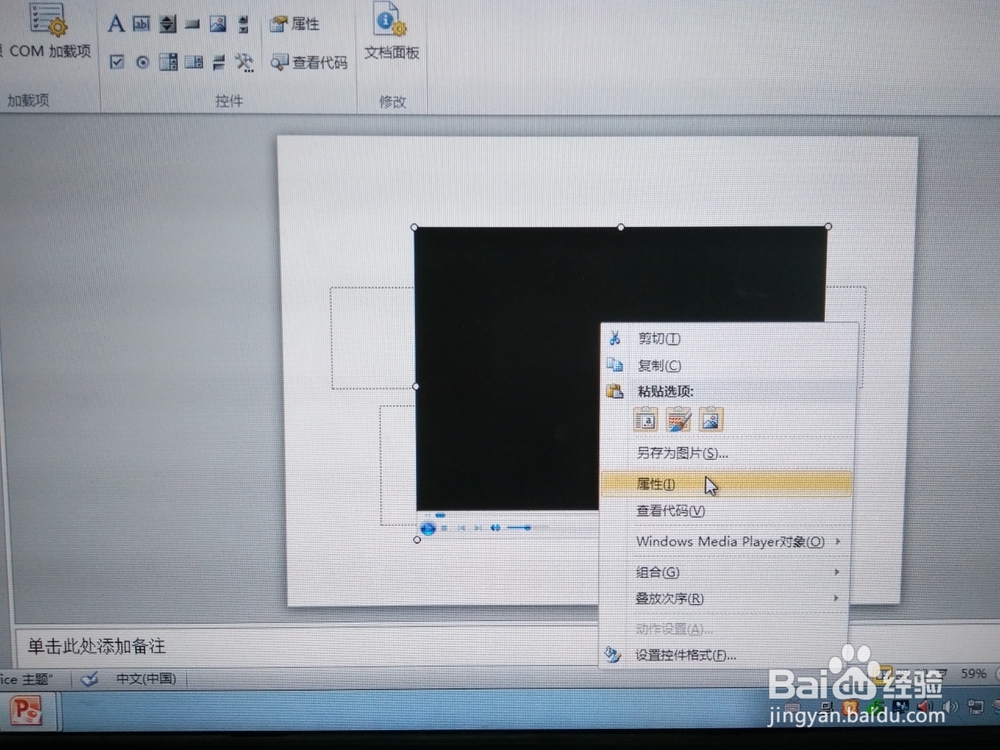This screenshot has width=1000, height=750.
Task: Select the Check Box control in ribbon
Action: pyautogui.click(x=117, y=62)
